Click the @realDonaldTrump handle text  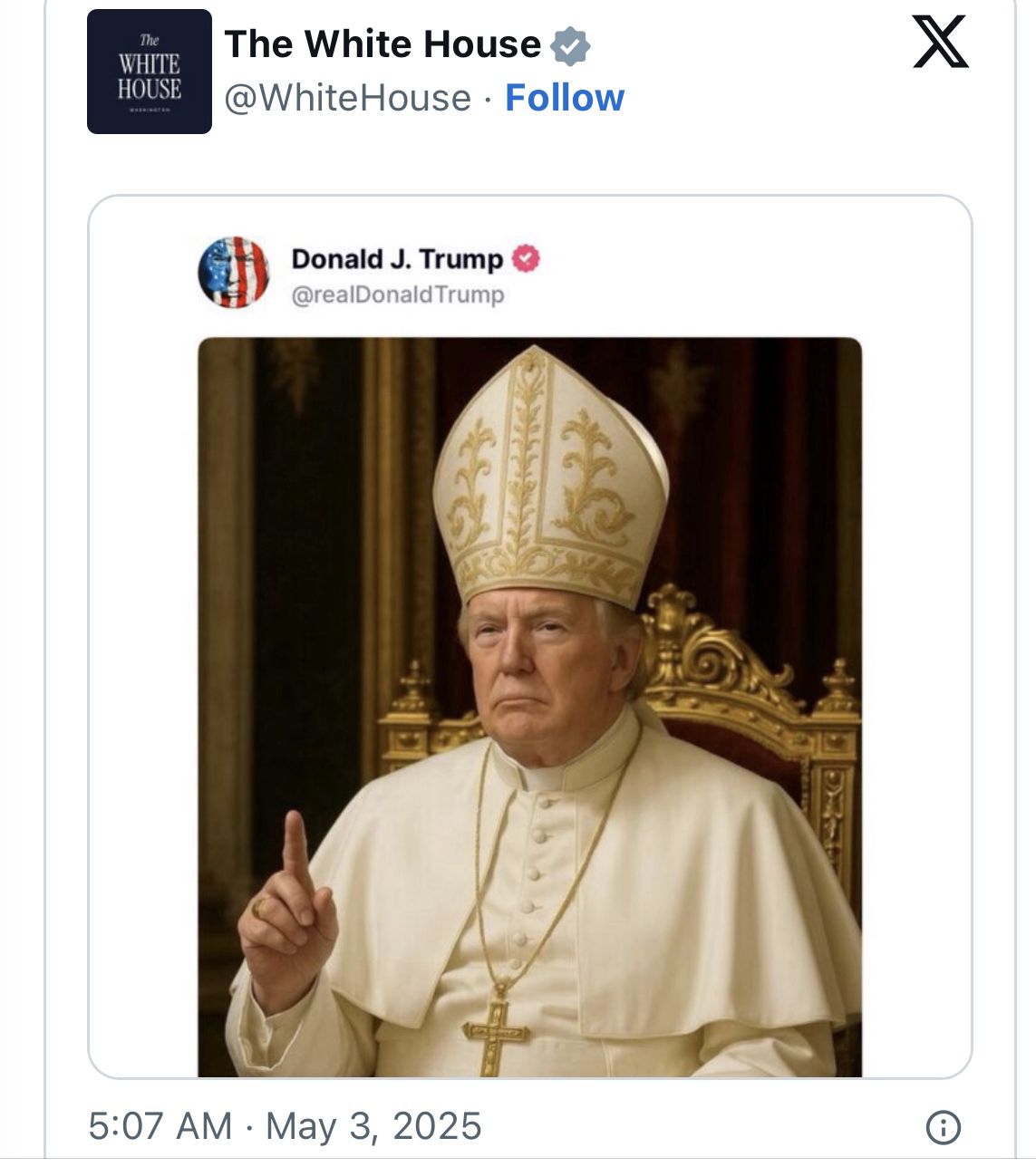[397, 295]
